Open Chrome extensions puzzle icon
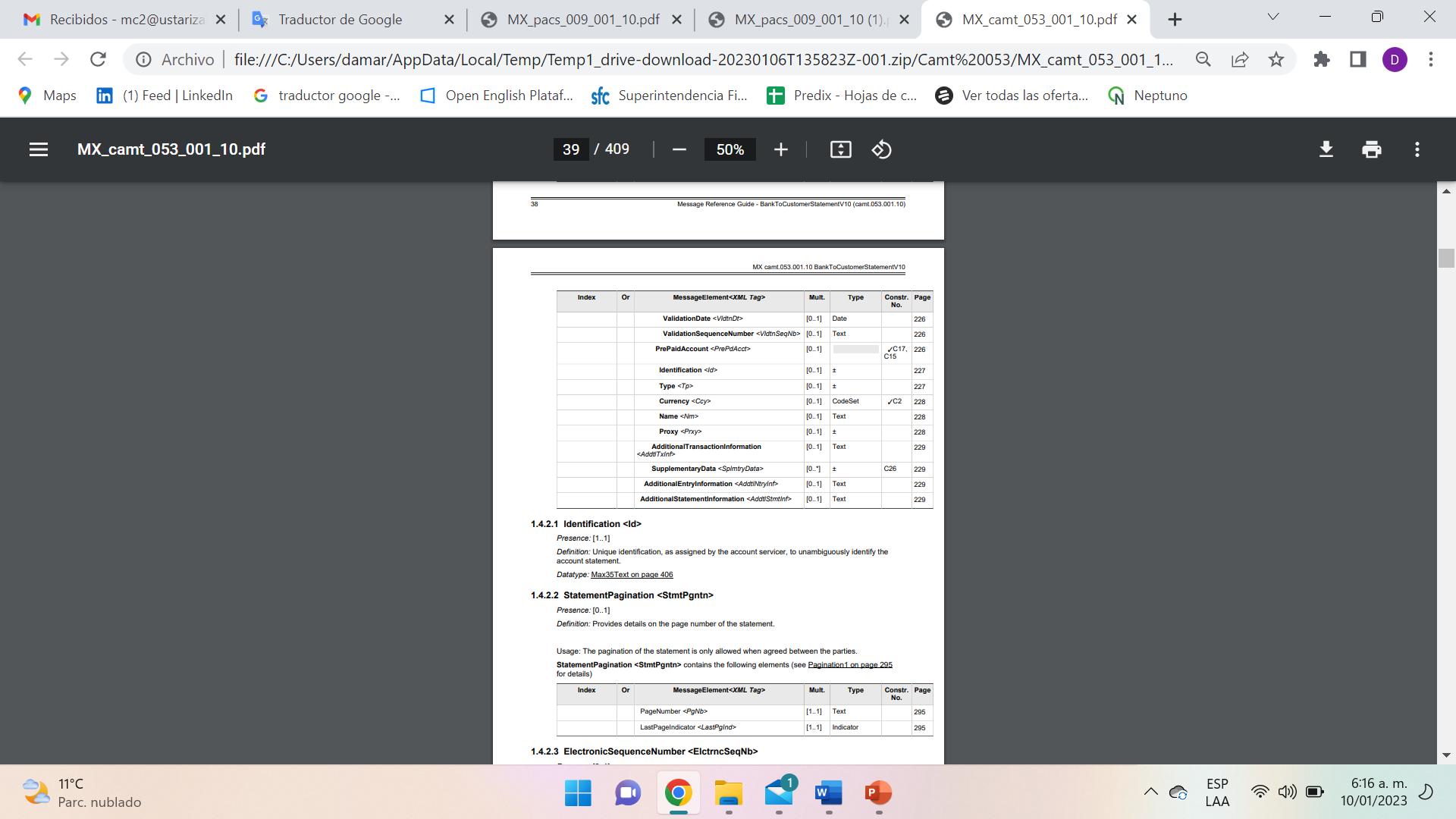The image size is (1456, 819). point(1322,59)
